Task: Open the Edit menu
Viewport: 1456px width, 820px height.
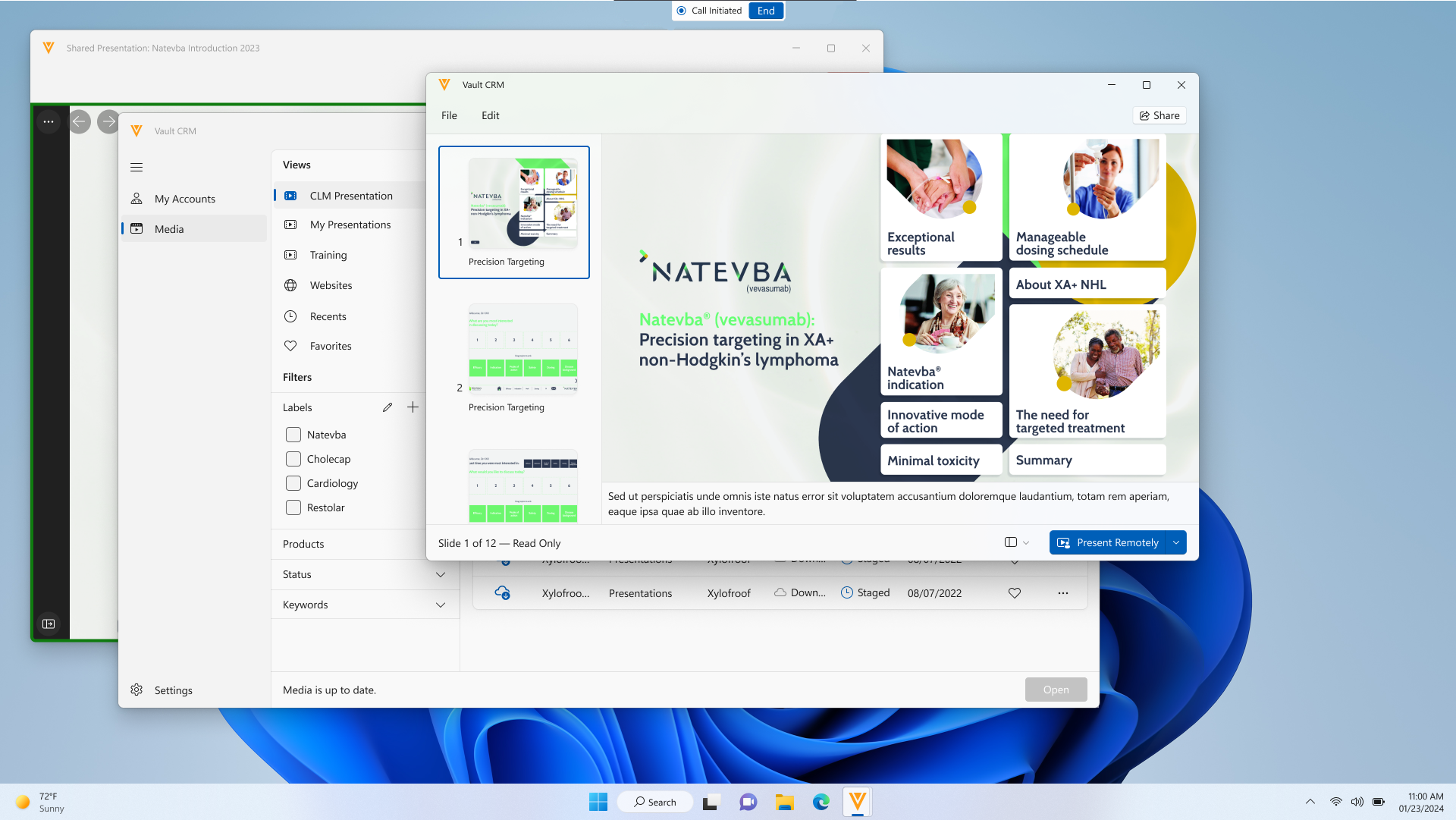Action: tap(490, 115)
